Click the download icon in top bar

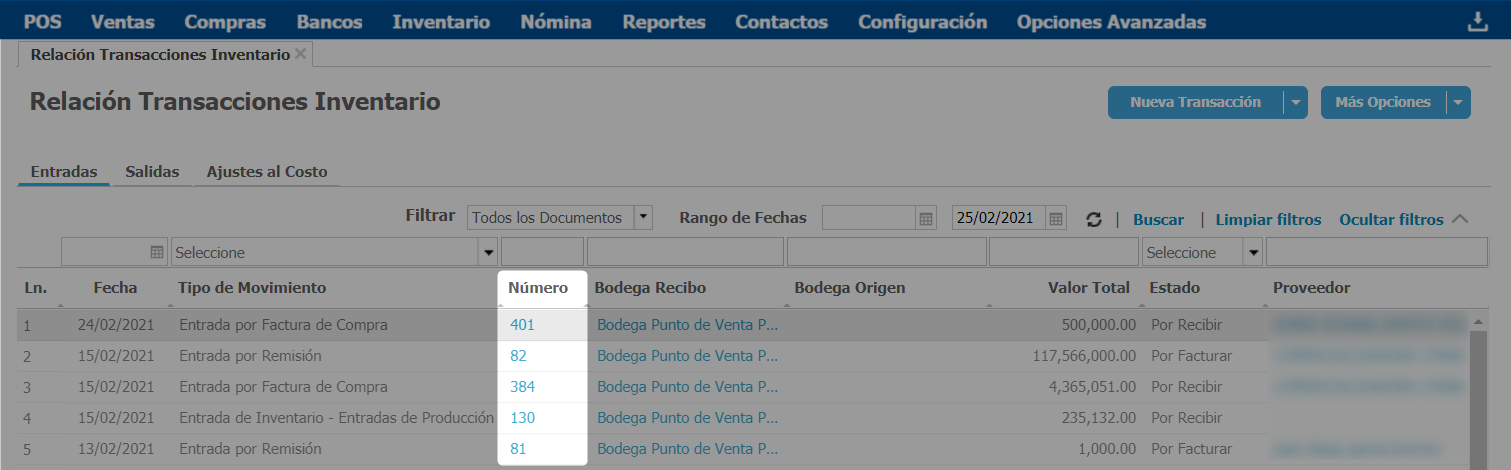click(x=1477, y=22)
